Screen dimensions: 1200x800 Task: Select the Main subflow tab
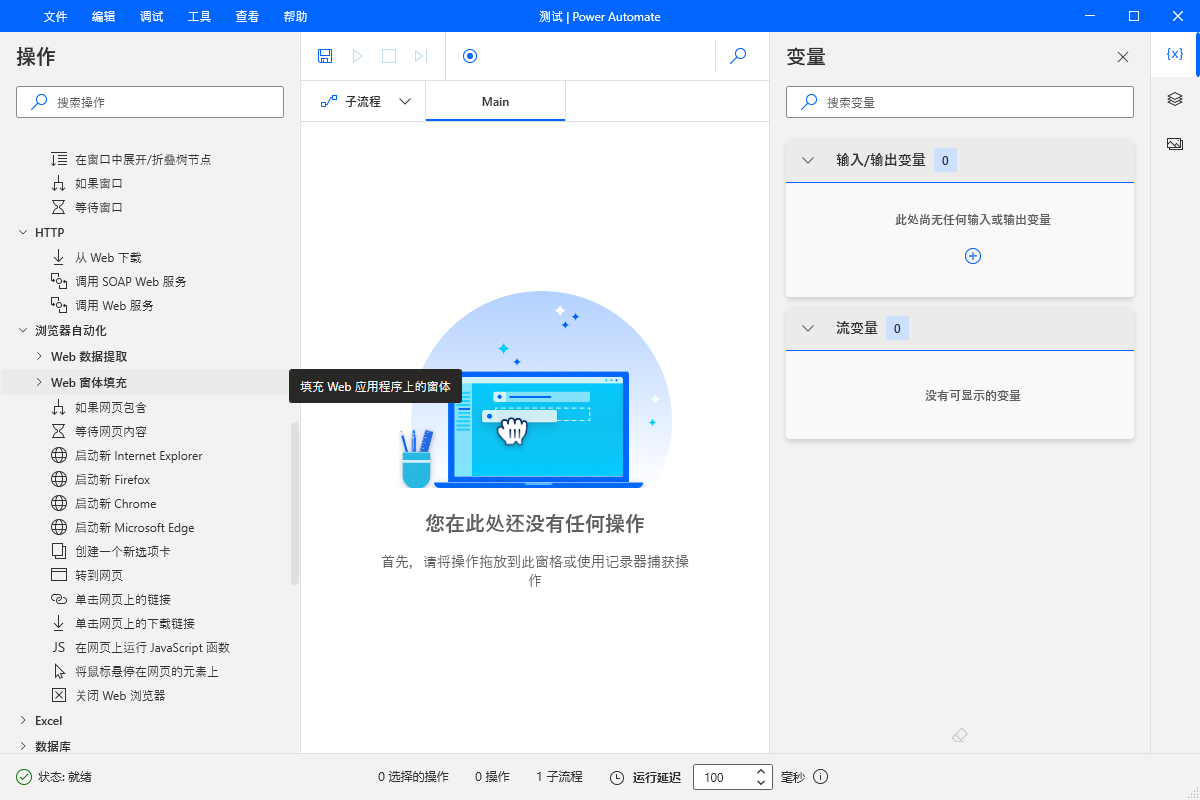(495, 101)
